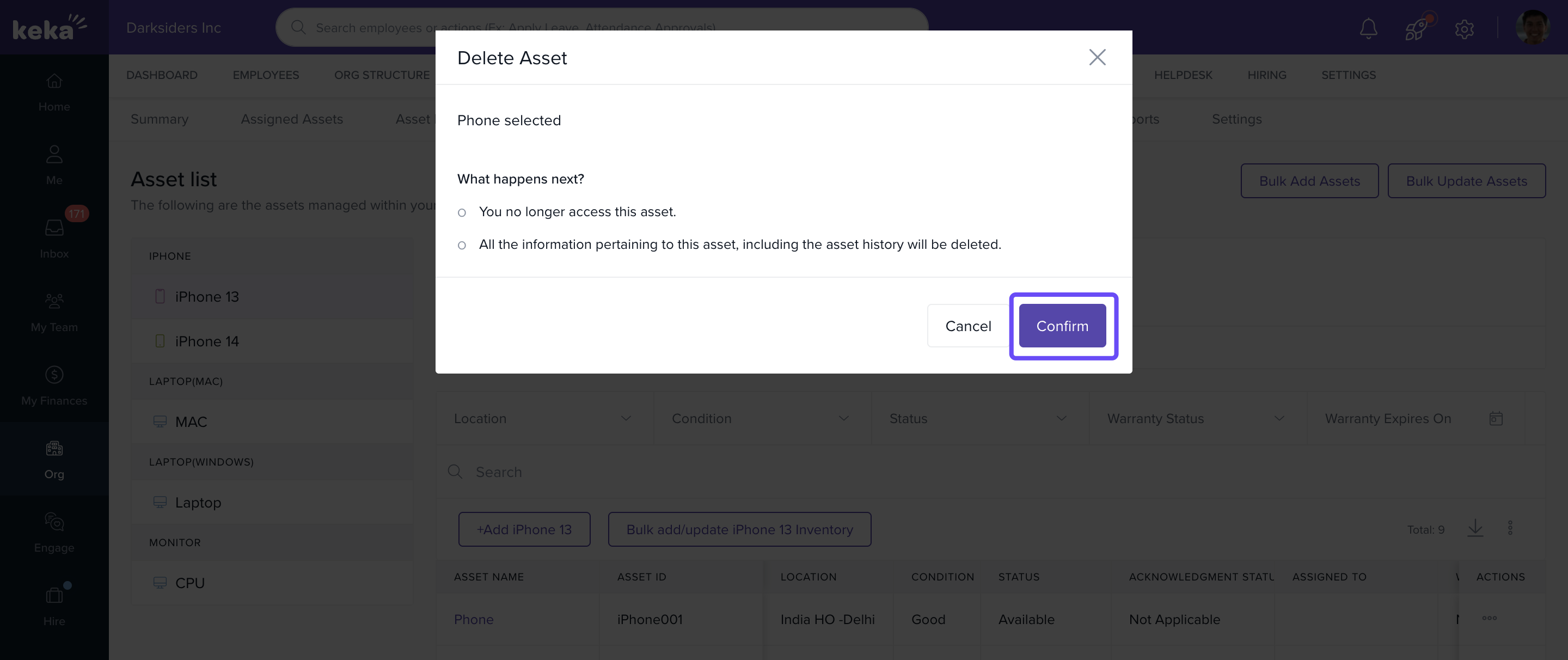
Task: Open My Team in sidebar
Action: pos(54,311)
